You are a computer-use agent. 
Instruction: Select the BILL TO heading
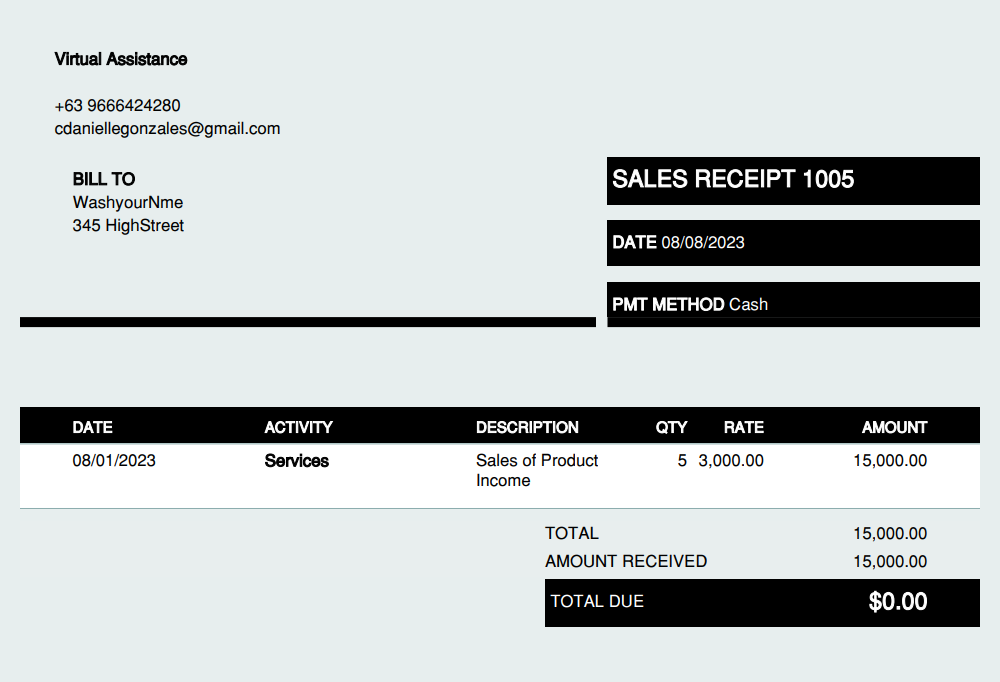pos(103,179)
